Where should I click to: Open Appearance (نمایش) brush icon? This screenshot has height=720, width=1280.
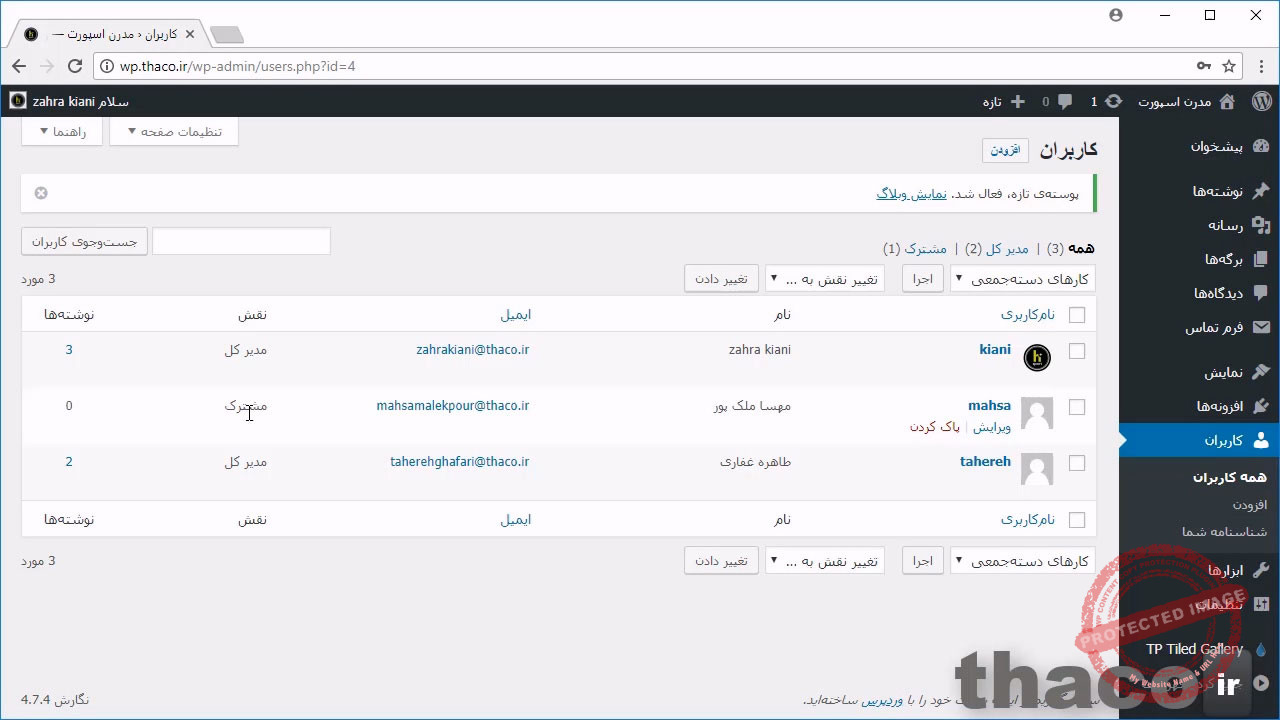[x=1260, y=372]
